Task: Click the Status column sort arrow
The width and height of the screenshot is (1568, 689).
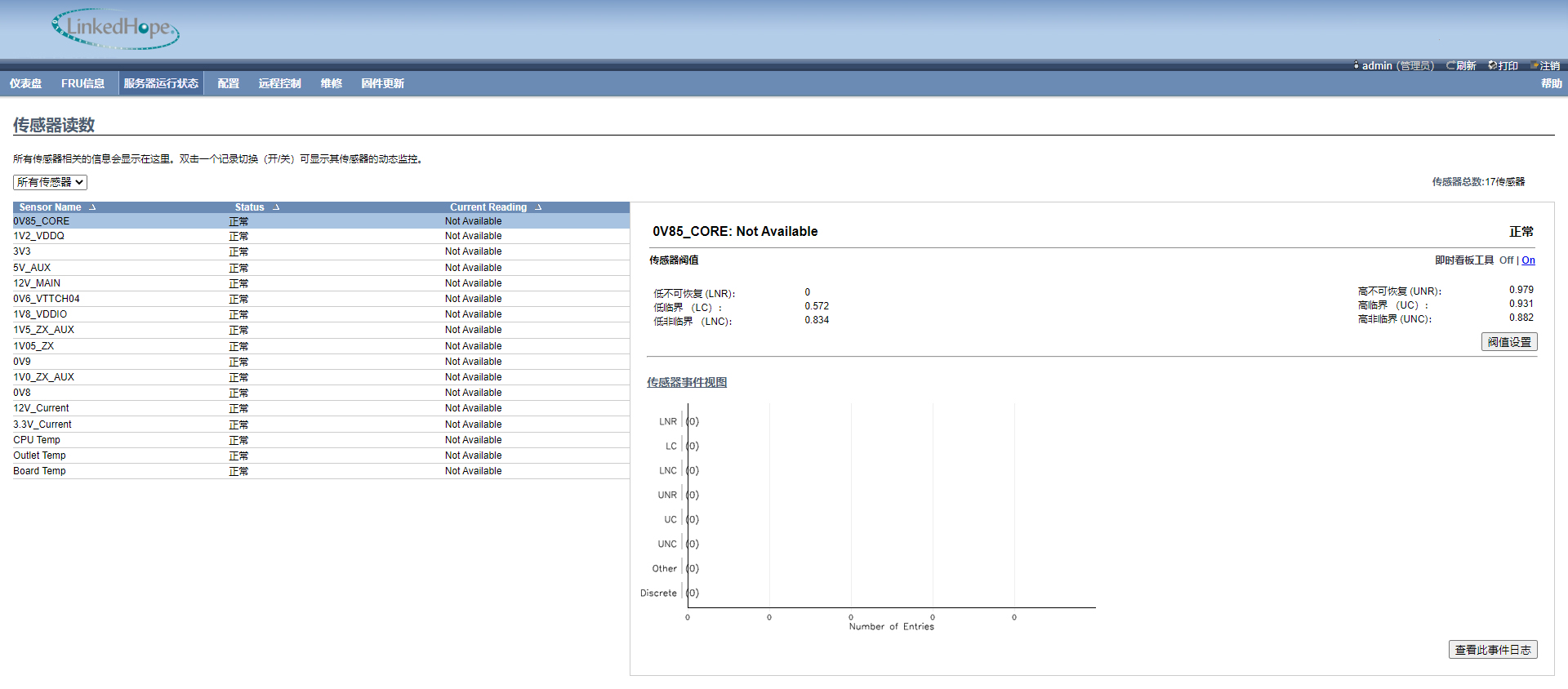Action: coord(276,207)
